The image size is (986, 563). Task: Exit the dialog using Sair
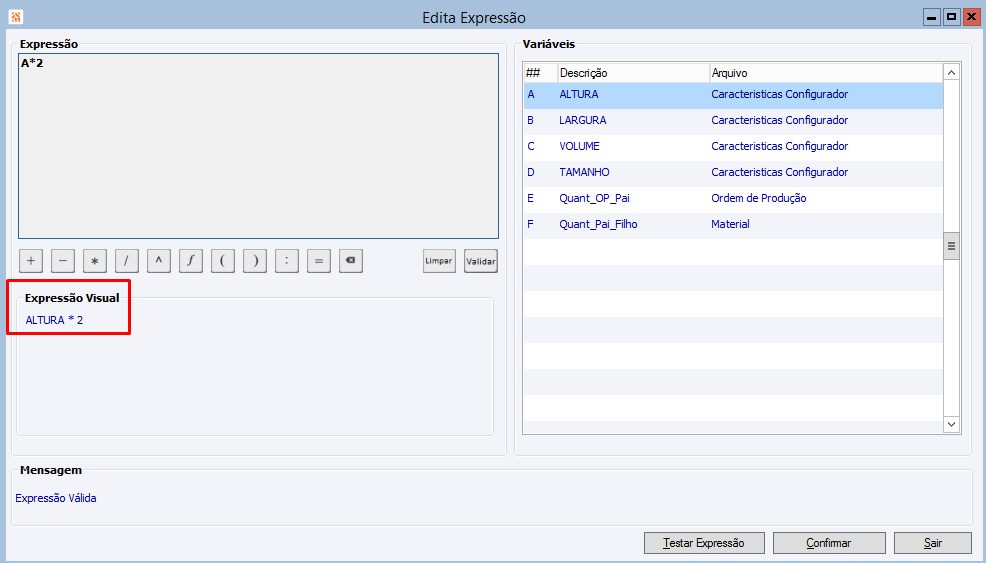pos(933,543)
